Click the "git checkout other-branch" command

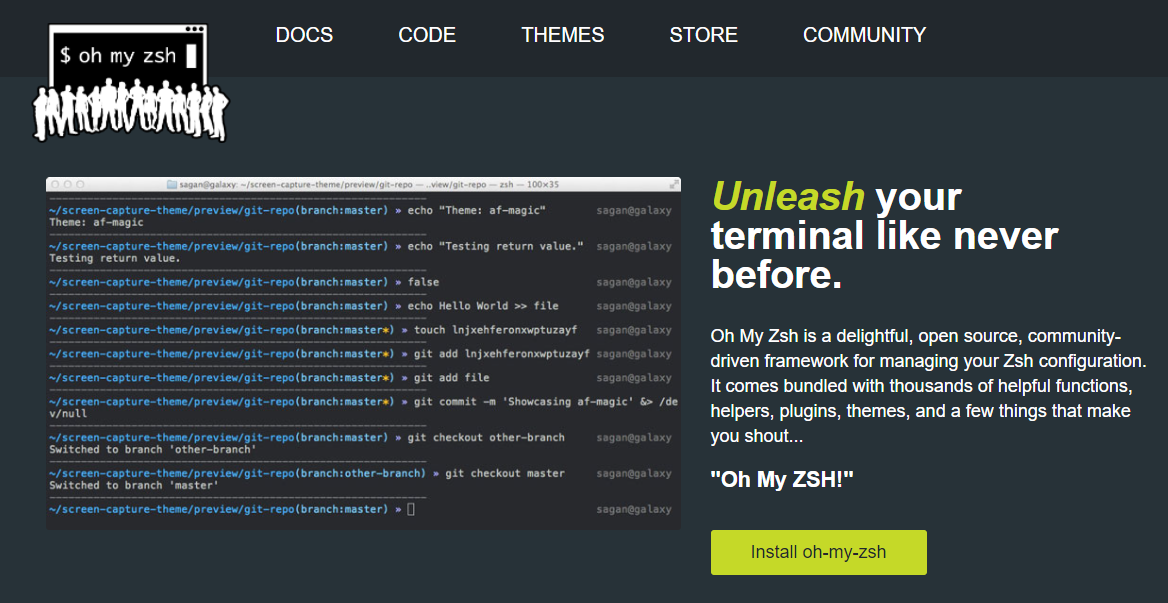(x=486, y=438)
